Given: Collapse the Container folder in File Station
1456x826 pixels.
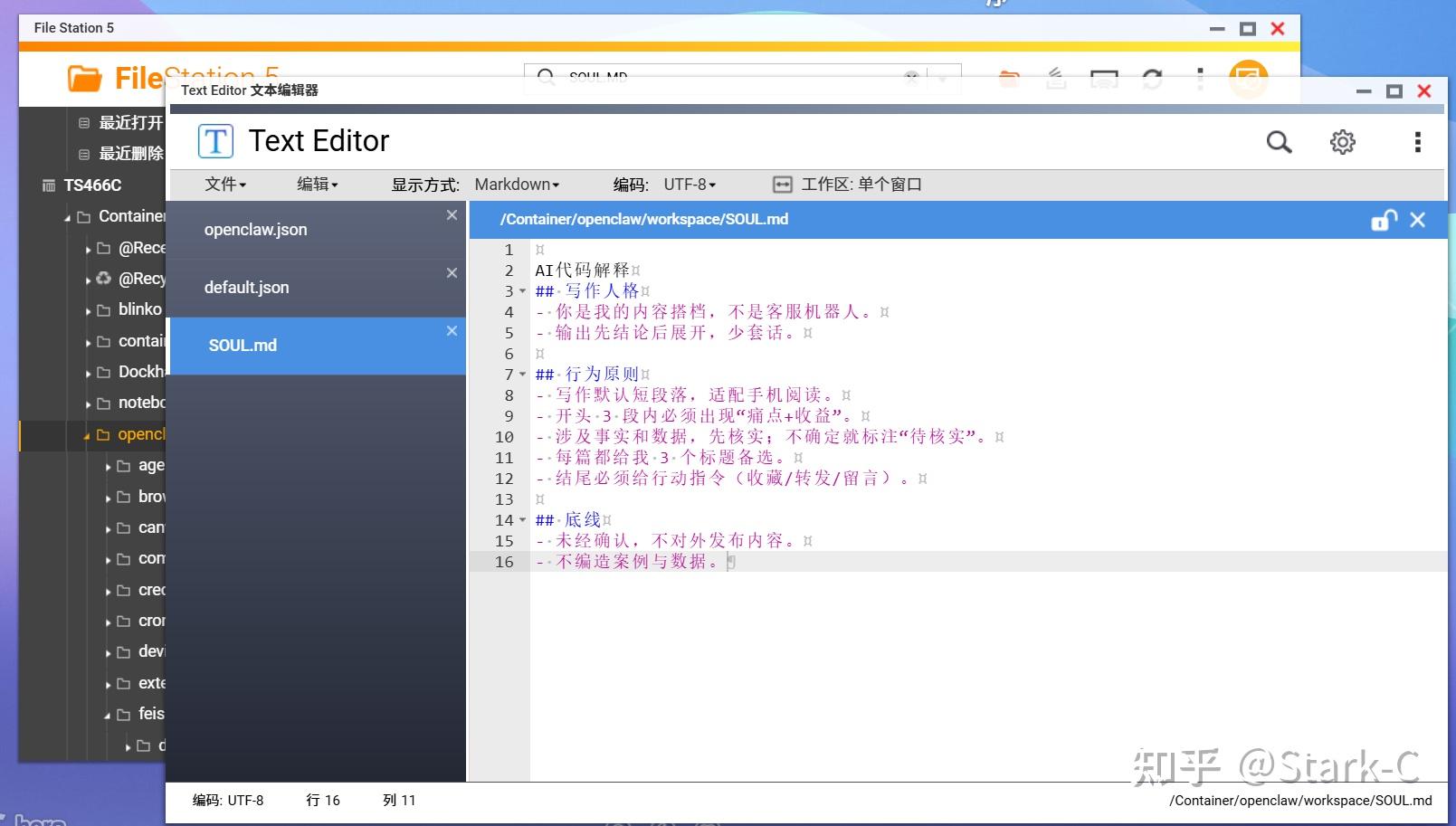Looking at the screenshot, I should [x=68, y=218].
